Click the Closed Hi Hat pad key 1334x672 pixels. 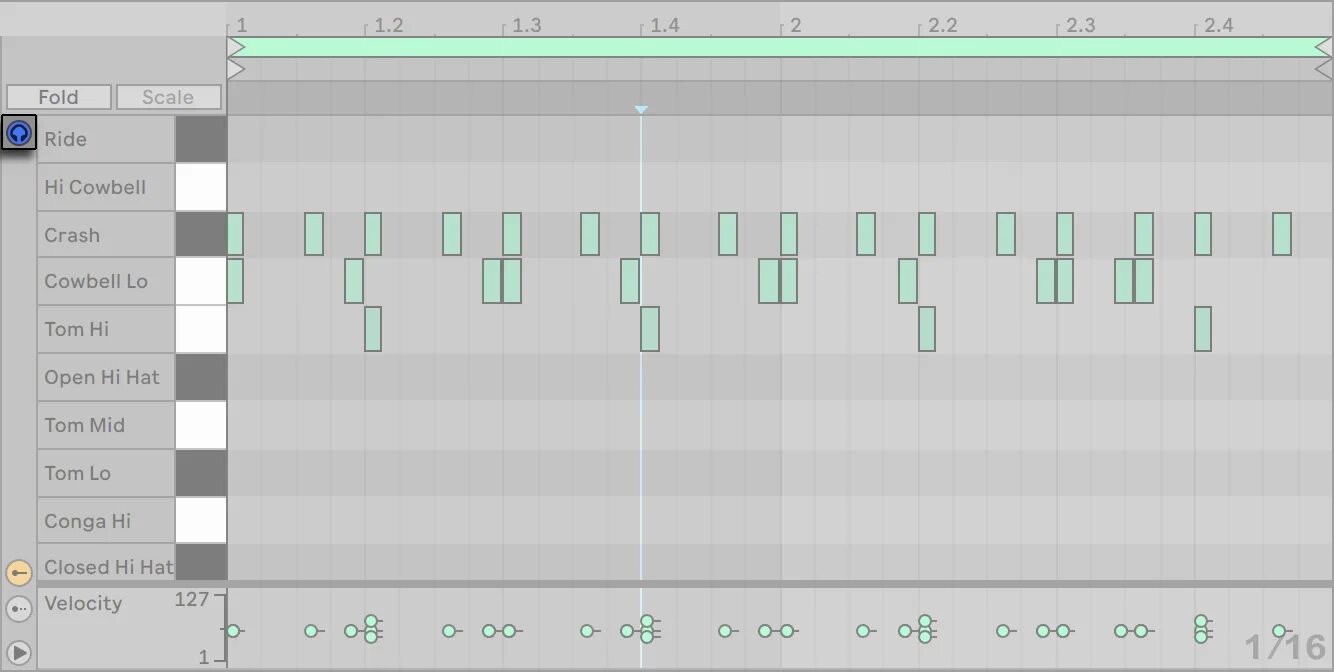tap(201, 563)
